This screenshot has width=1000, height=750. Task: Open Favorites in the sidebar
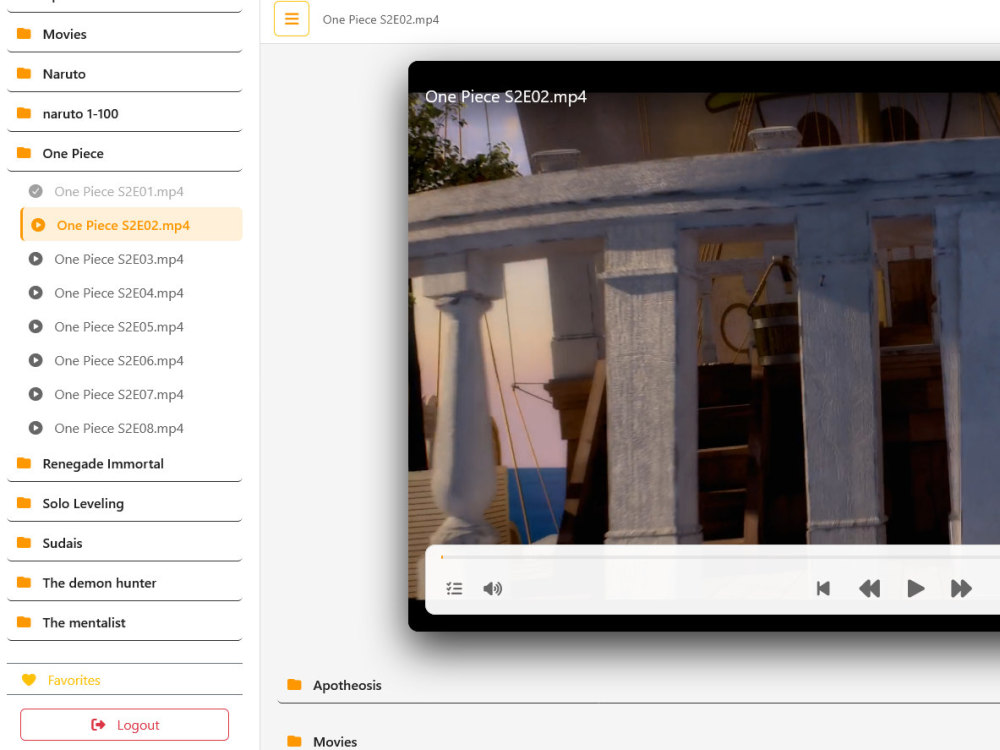point(124,680)
